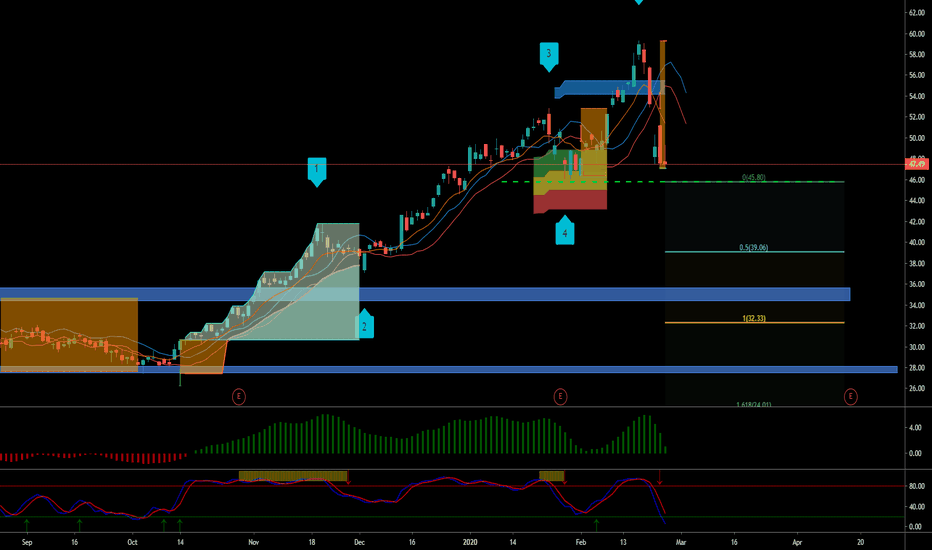
Task: Click the 18 date label after Nov
Action: pos(312,542)
